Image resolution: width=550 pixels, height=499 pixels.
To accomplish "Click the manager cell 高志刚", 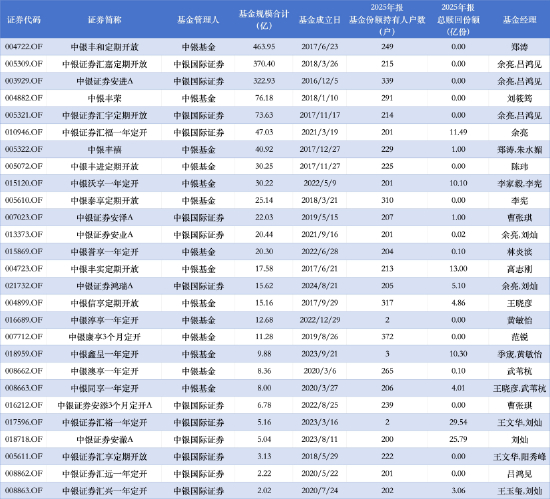I will pyautogui.click(x=519, y=269).
